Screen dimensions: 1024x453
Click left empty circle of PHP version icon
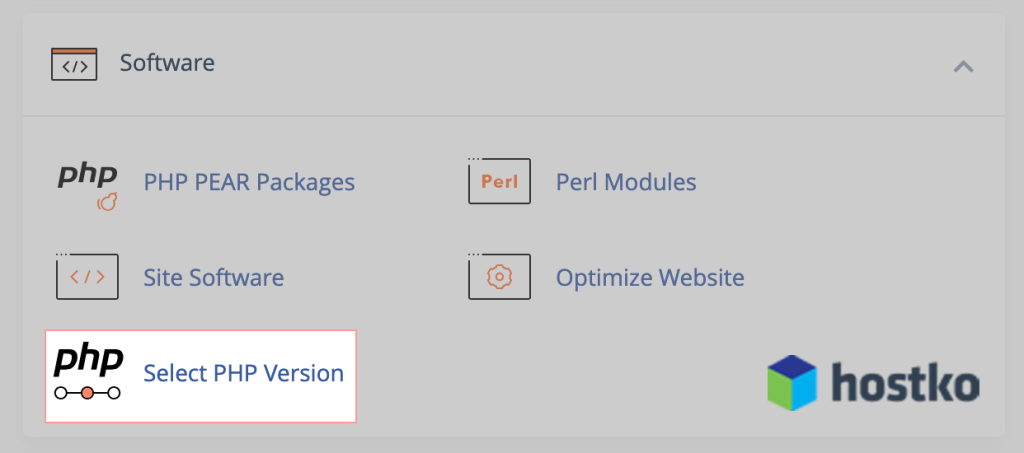tap(61, 393)
